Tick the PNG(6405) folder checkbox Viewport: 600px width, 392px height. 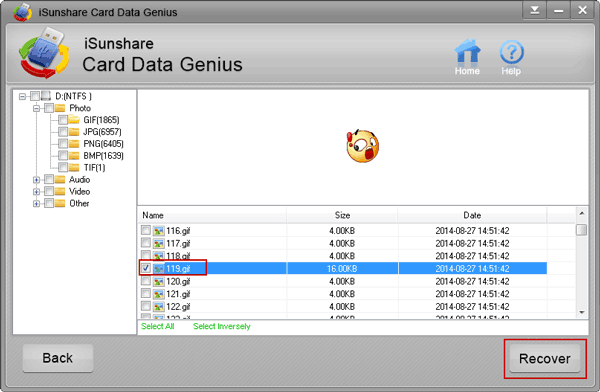[63, 144]
